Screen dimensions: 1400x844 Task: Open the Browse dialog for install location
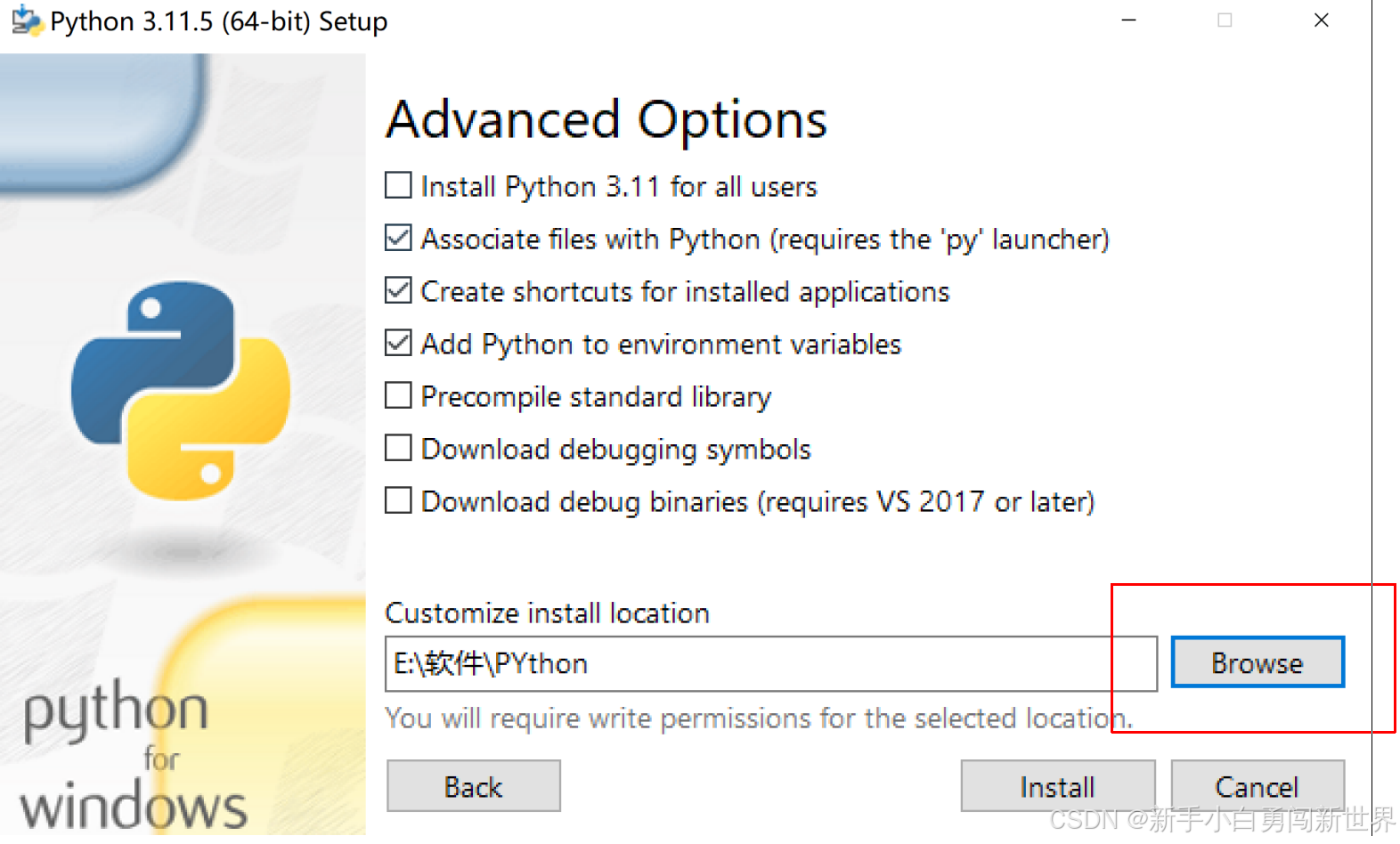[x=1257, y=662]
